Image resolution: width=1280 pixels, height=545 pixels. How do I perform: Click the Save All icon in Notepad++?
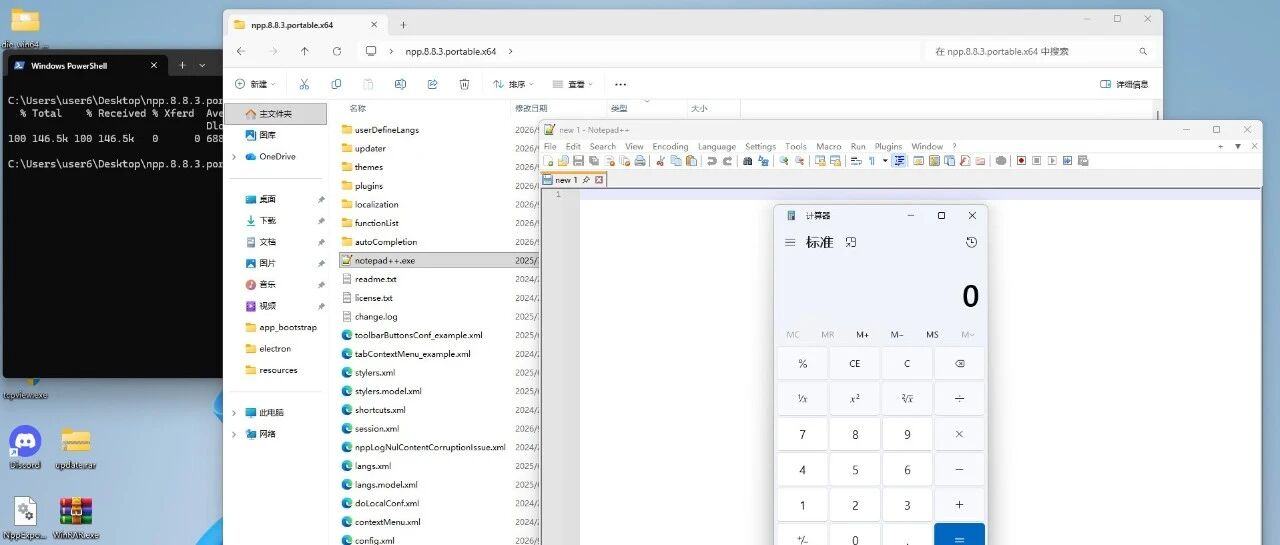[x=594, y=160]
